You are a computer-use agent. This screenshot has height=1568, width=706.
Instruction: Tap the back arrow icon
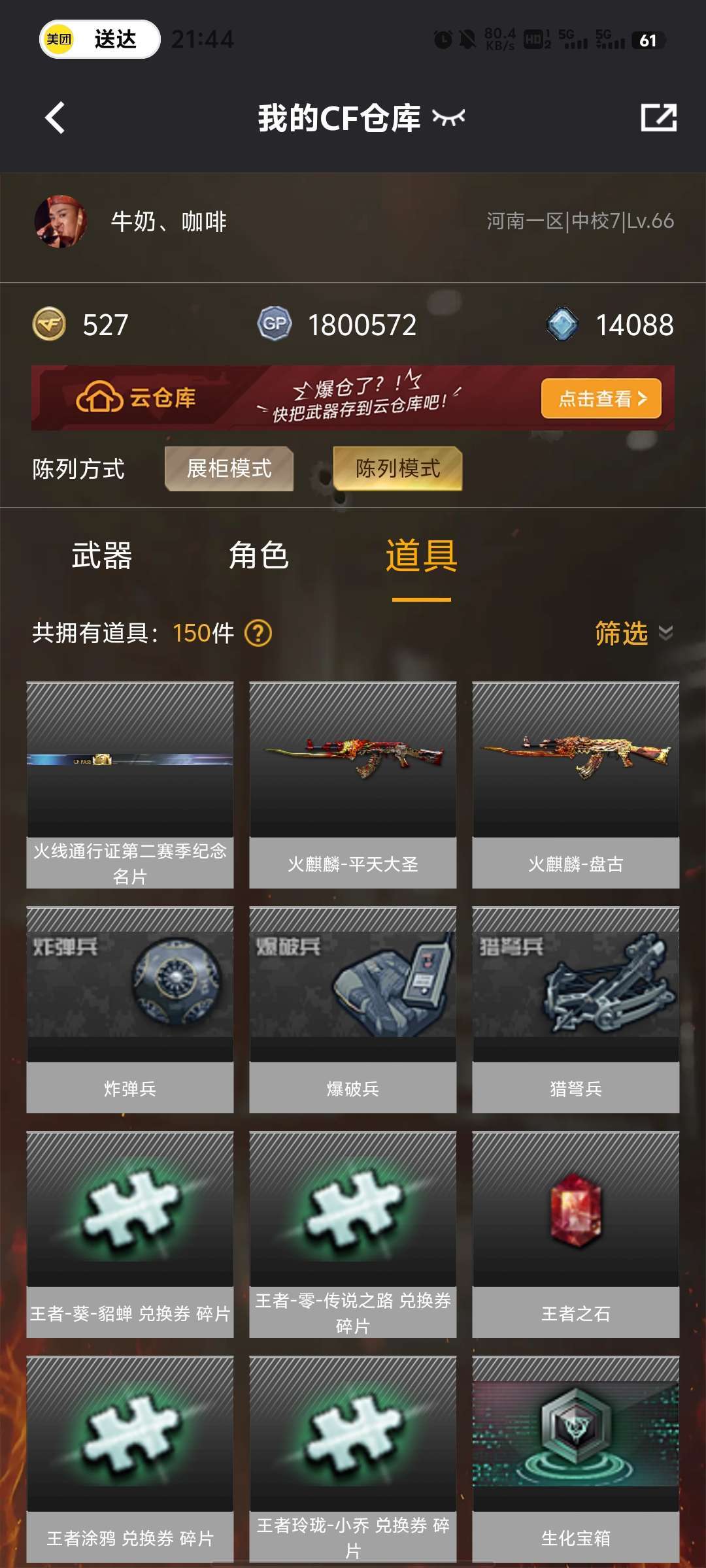point(55,118)
